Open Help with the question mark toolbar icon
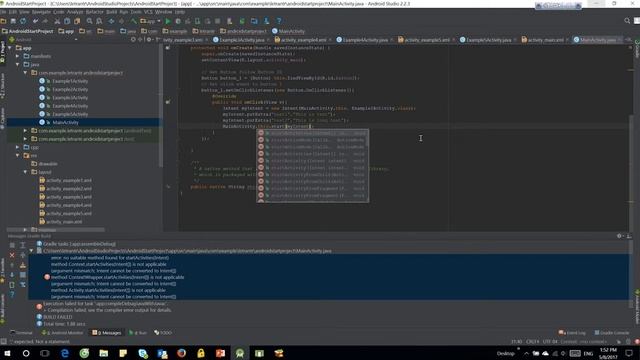This screenshot has width=640, height=360. 279,21
